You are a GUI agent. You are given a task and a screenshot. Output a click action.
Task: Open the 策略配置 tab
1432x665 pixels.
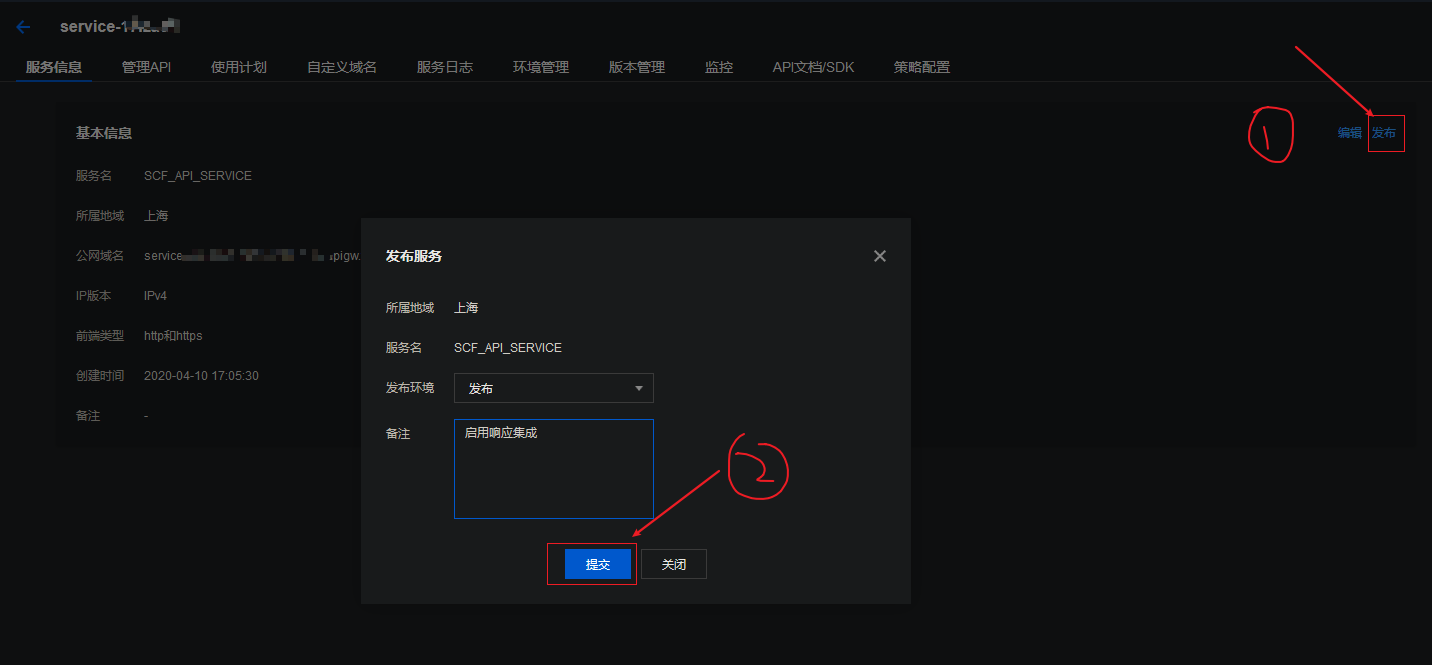pos(922,67)
